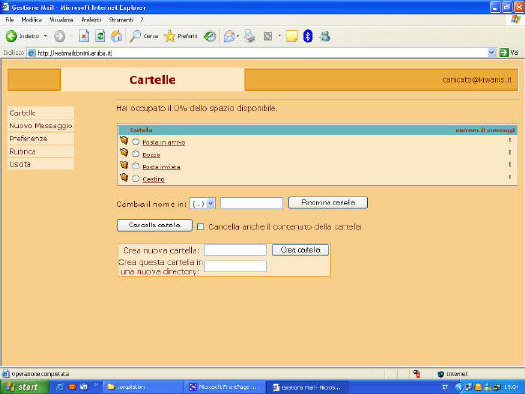
Task: Enable Cancella anche il contenuto della cartella
Action: pyautogui.click(x=201, y=227)
